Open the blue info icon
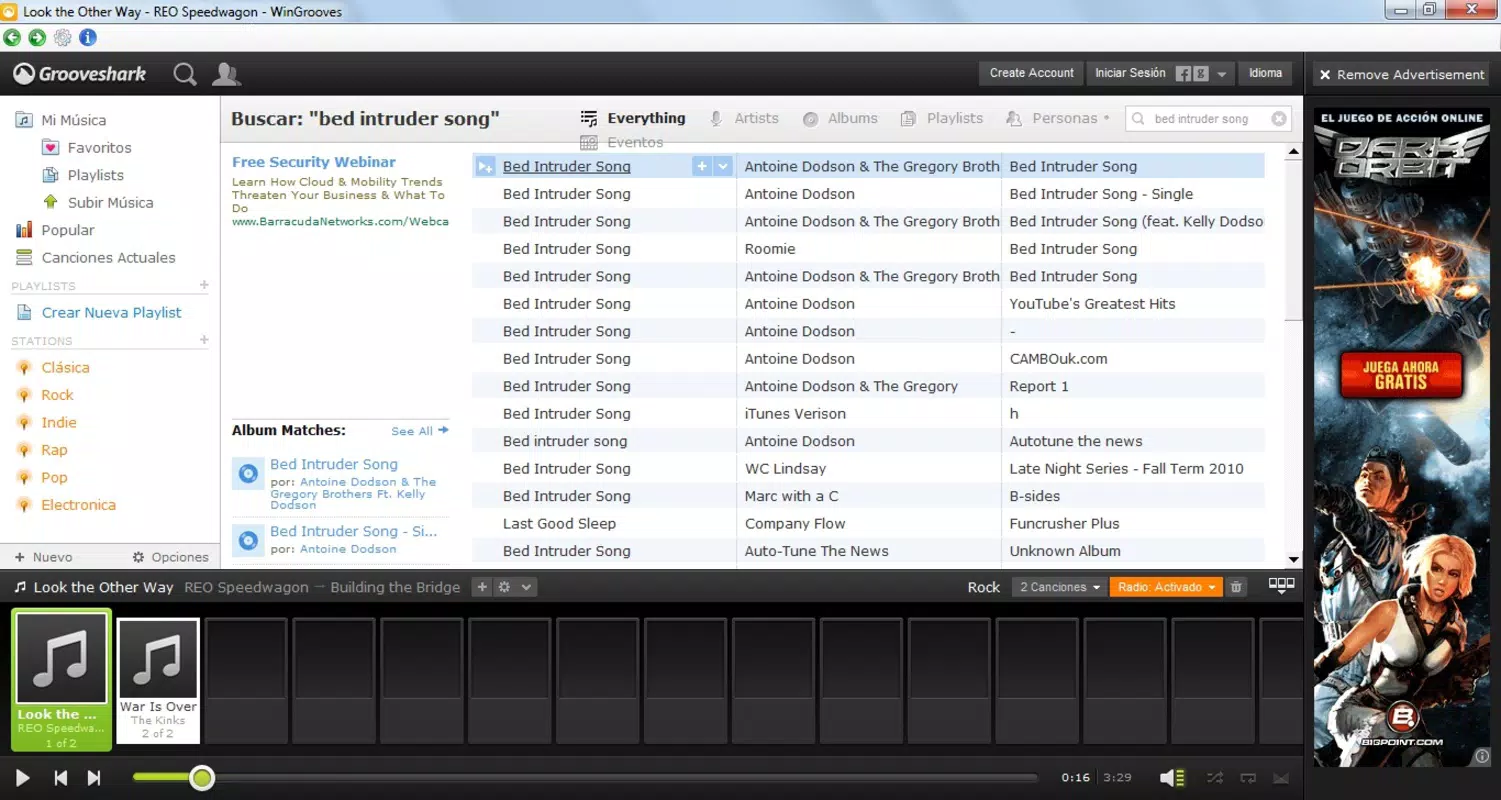 pyautogui.click(x=88, y=38)
